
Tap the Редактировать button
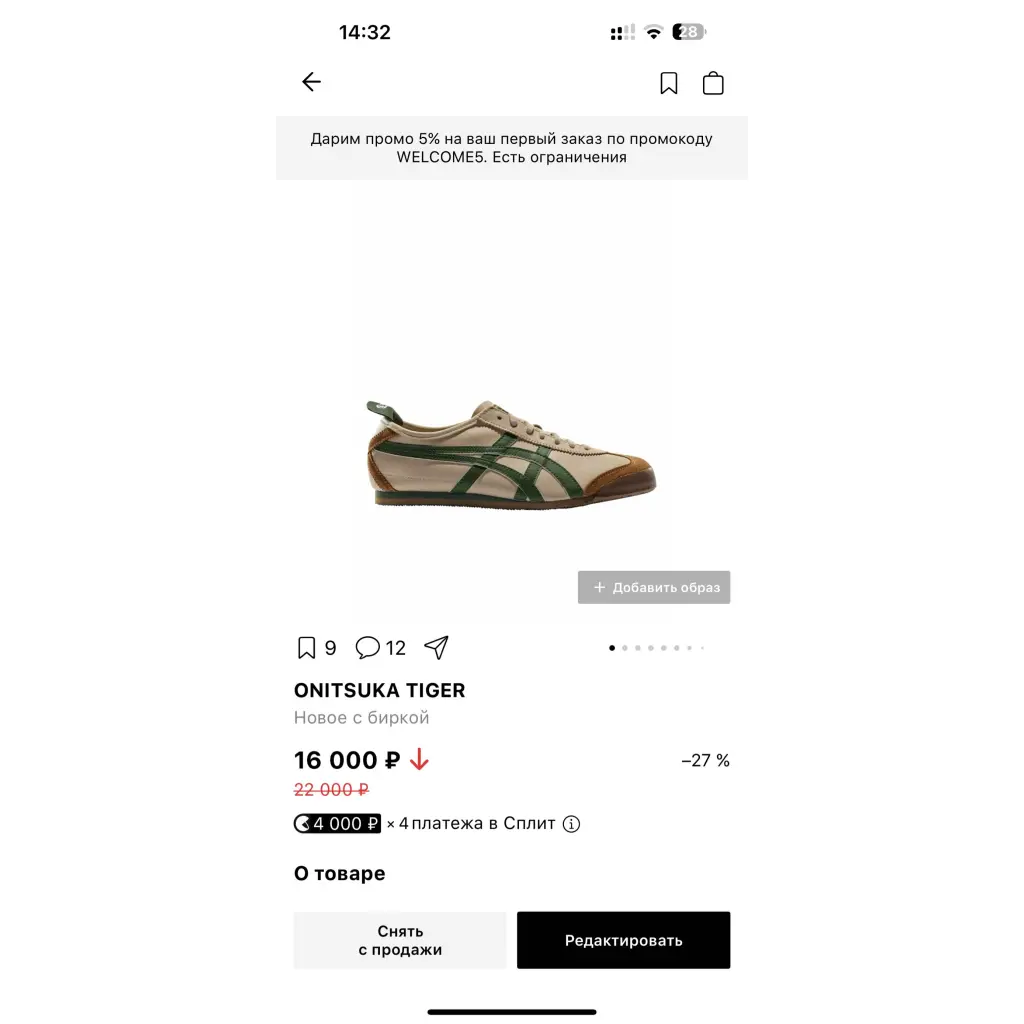coord(623,940)
